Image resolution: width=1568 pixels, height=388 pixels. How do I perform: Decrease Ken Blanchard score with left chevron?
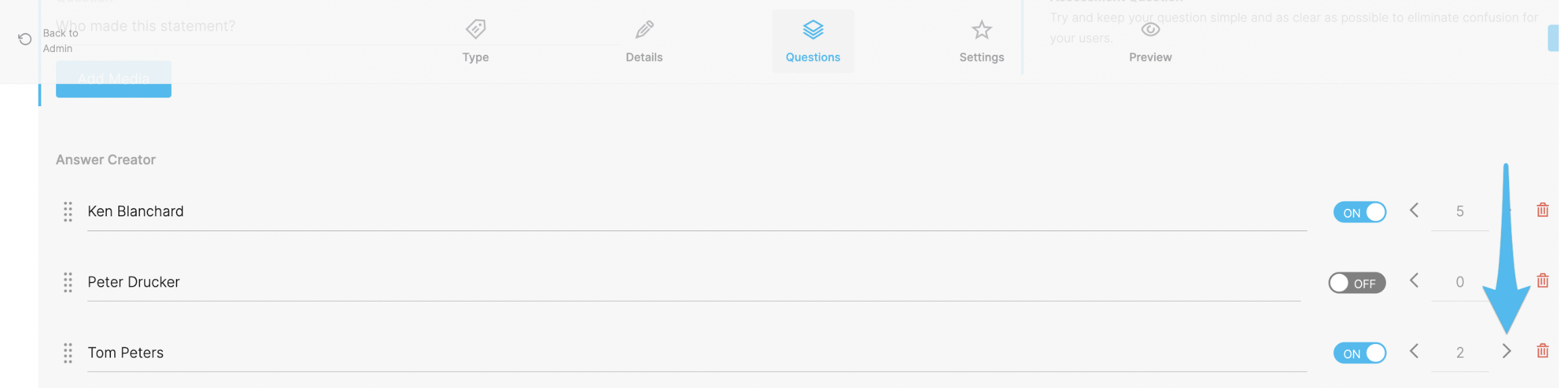pyautogui.click(x=1414, y=210)
